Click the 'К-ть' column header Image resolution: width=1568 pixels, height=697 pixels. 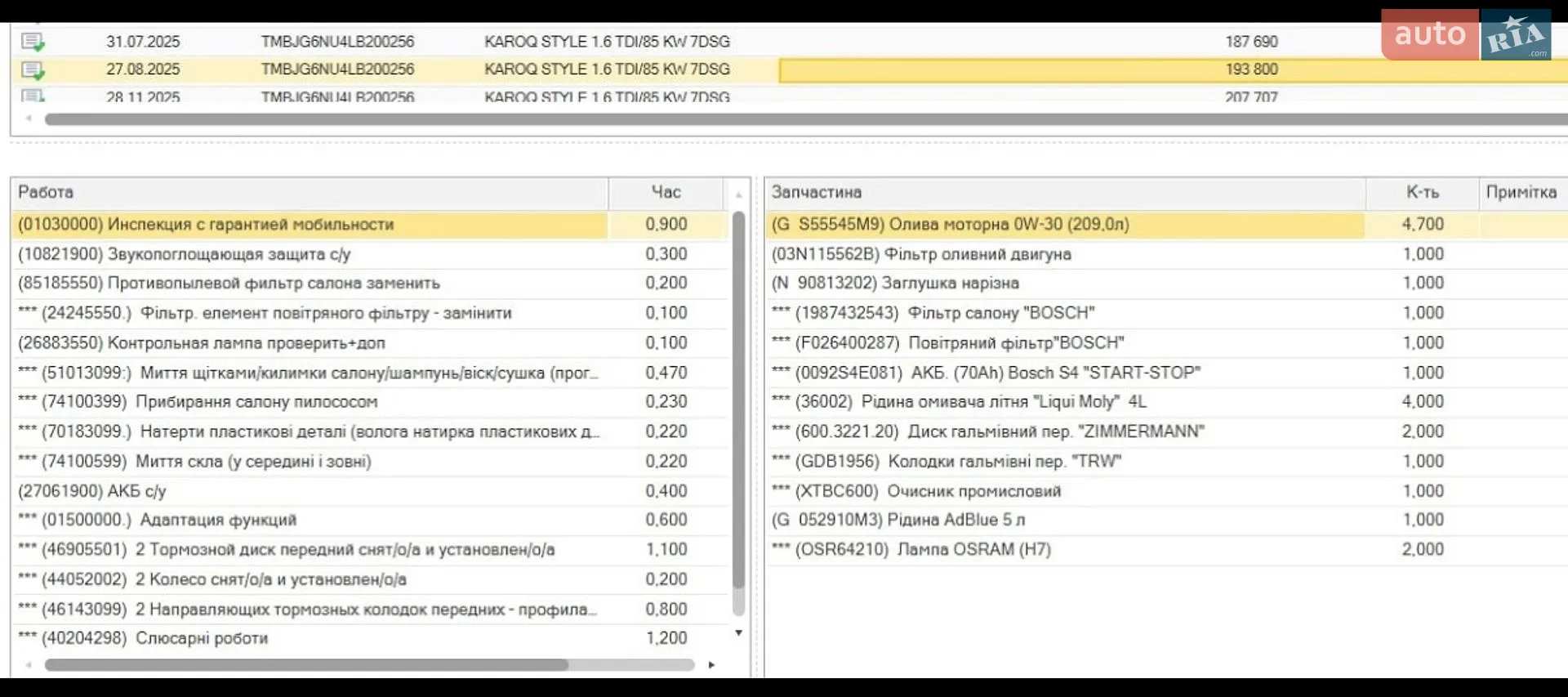1422,192
